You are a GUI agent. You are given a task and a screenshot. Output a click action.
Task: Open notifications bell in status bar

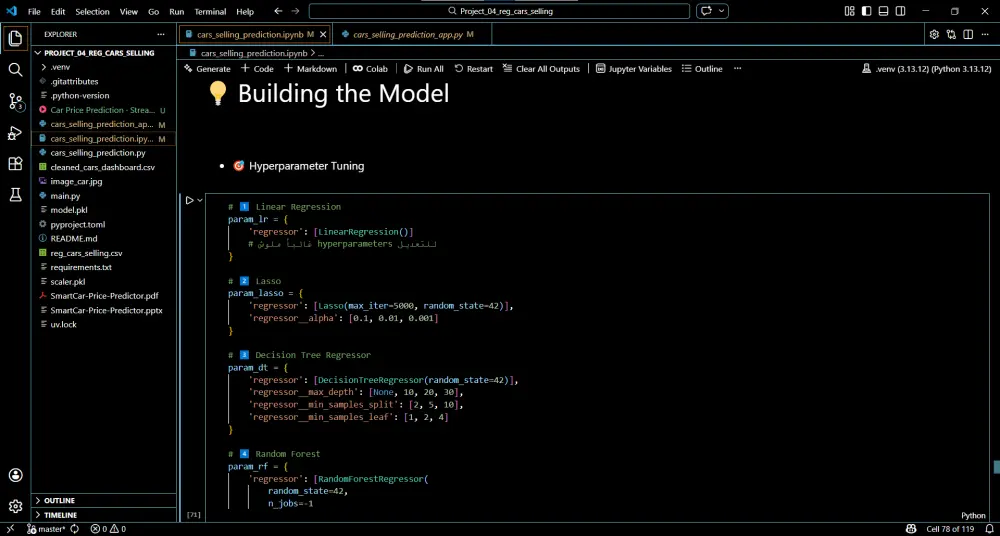(x=987, y=529)
